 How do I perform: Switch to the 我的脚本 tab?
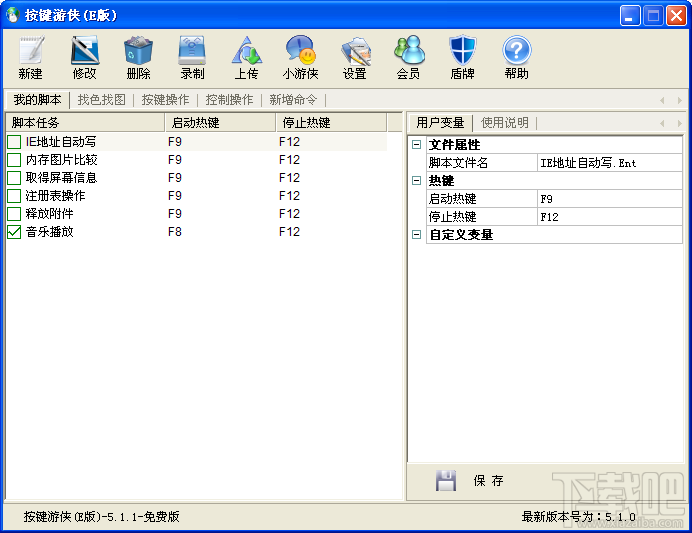point(38,100)
